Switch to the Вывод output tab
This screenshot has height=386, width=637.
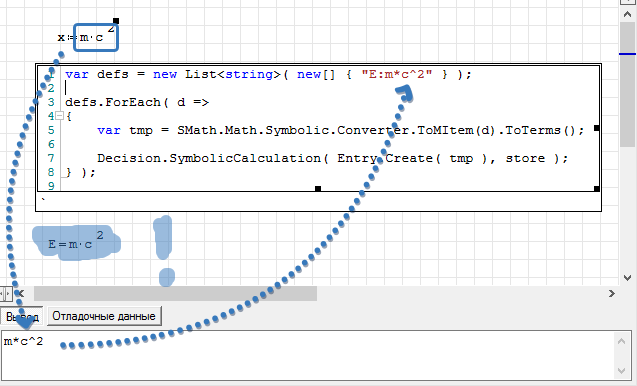point(21,317)
